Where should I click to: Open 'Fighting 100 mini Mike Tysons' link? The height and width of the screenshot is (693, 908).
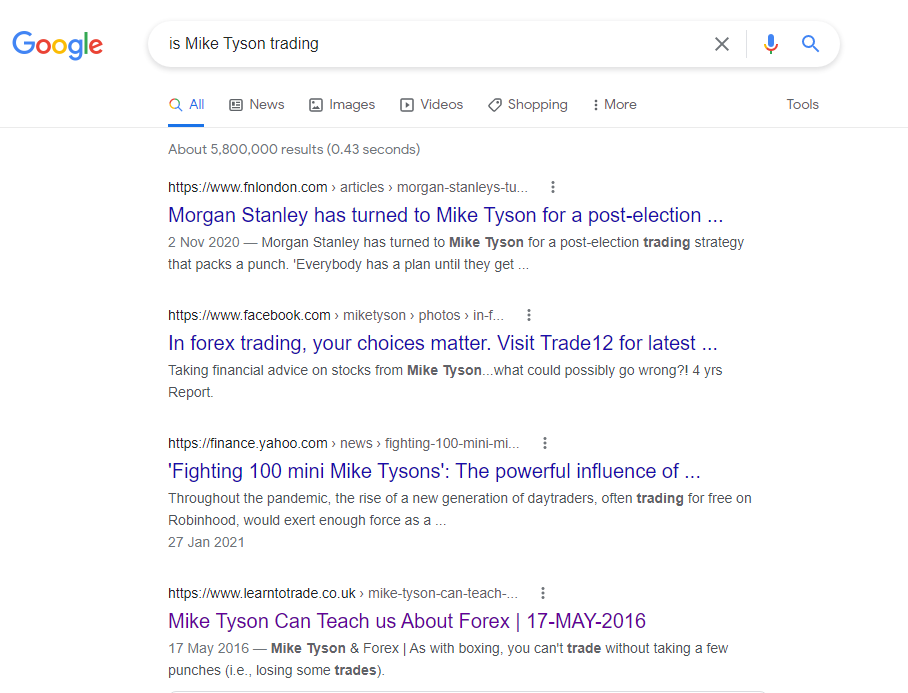[434, 471]
